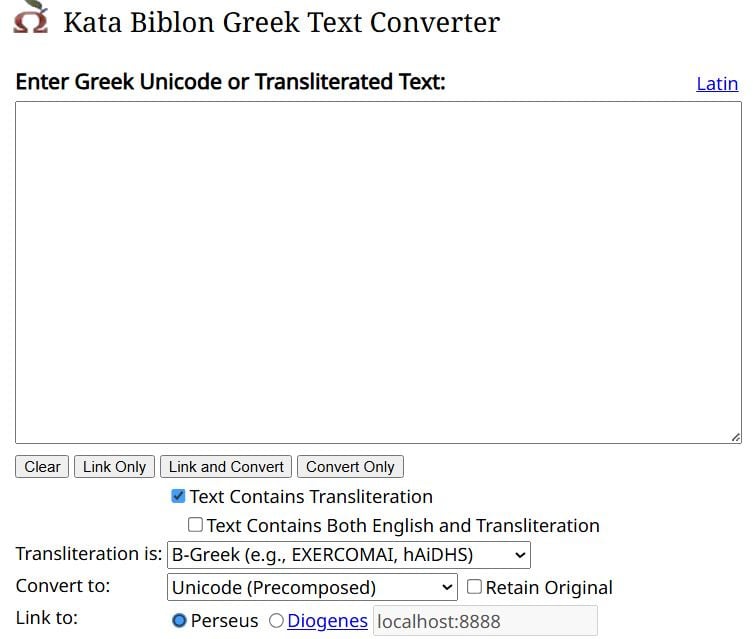
Task: Choose the Diogenes radio option
Action: 276,621
